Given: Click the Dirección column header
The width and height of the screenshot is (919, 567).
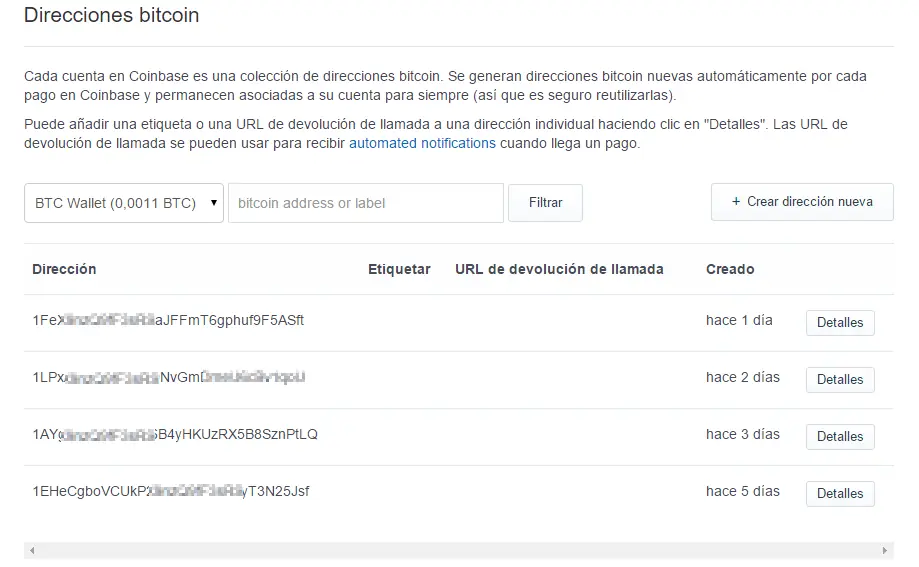Looking at the screenshot, I should [64, 269].
